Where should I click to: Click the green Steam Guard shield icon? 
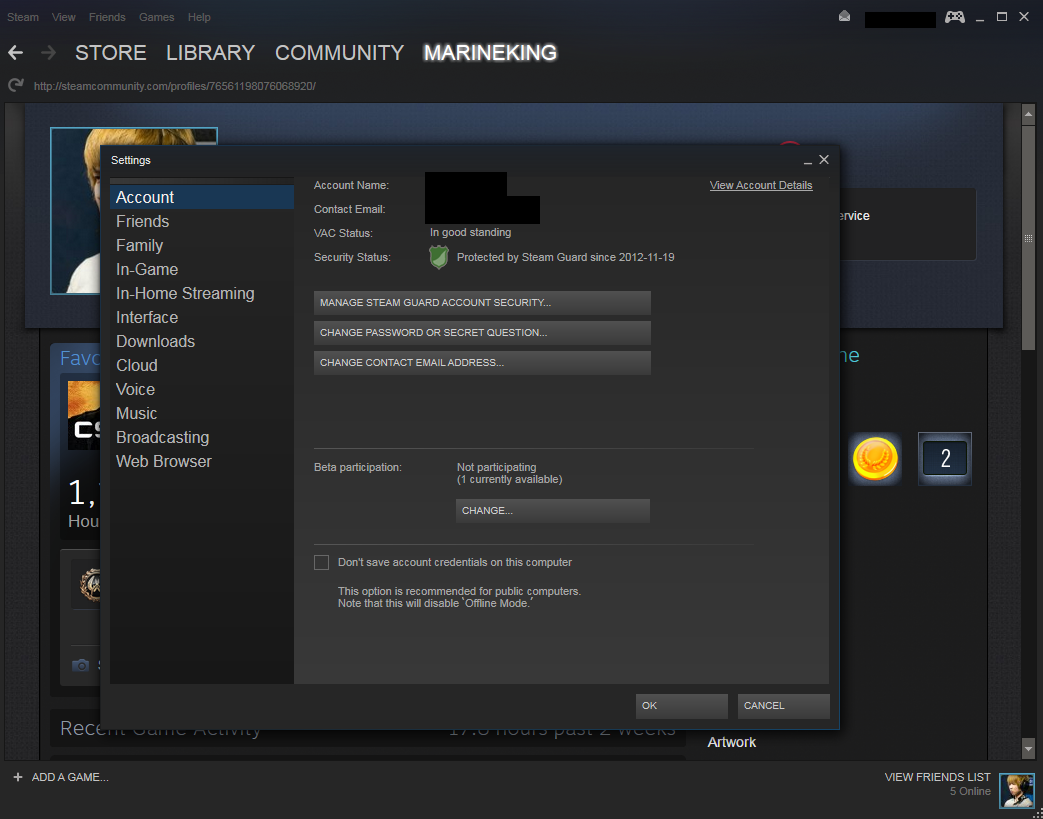(438, 257)
